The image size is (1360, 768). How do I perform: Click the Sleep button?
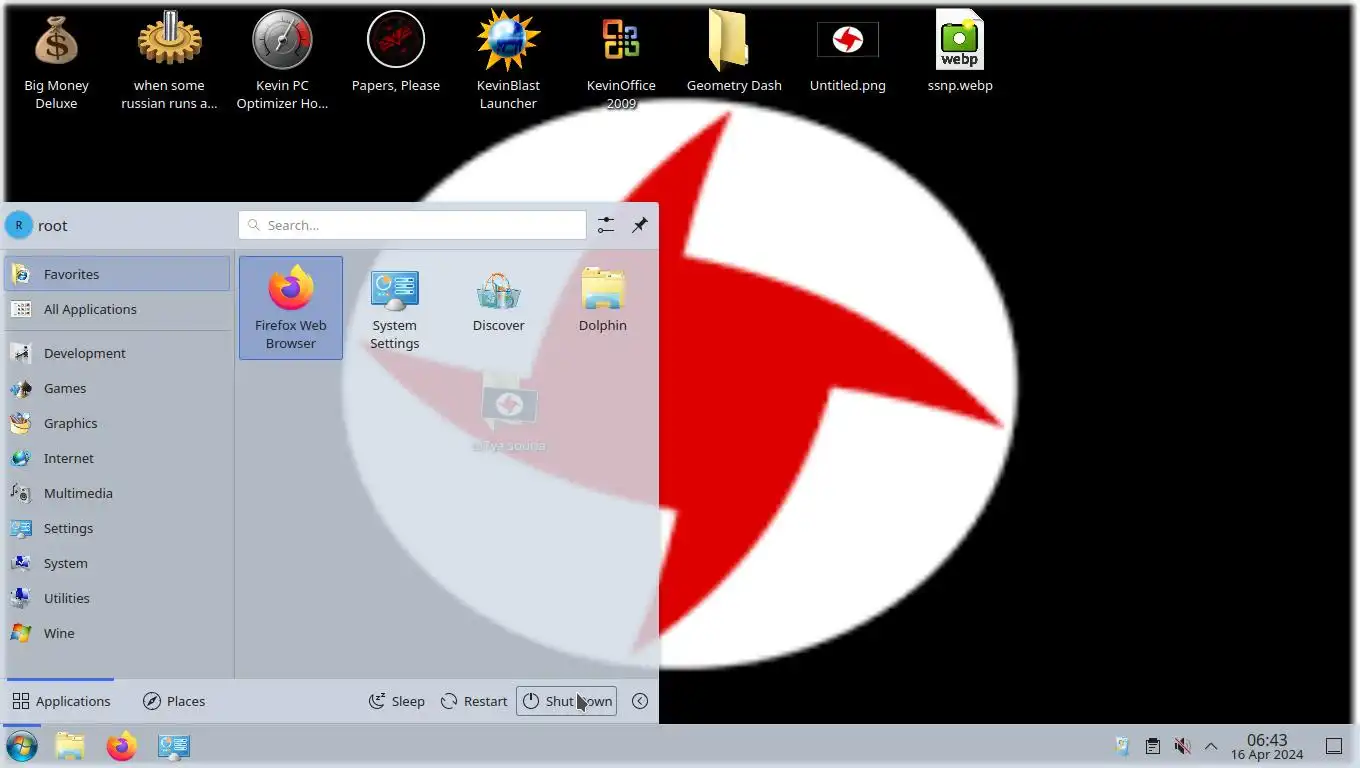pos(397,701)
